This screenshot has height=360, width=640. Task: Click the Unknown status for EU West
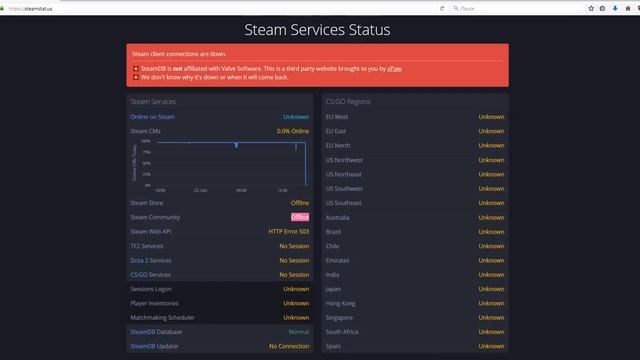point(491,117)
